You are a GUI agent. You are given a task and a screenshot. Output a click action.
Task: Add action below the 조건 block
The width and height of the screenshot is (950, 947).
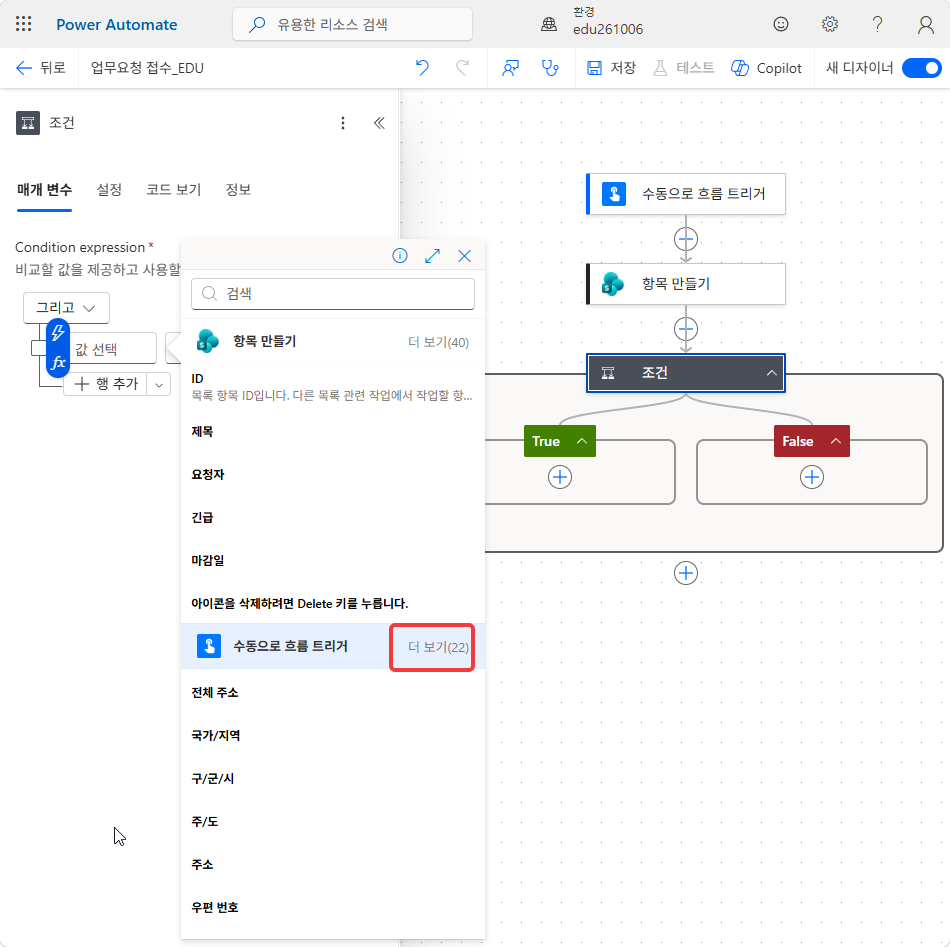686,573
